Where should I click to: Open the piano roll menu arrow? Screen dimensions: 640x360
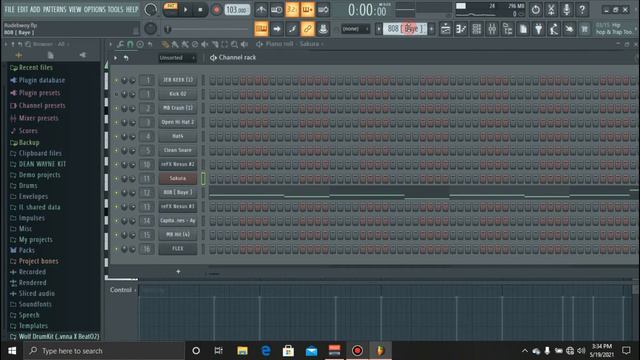coord(110,44)
